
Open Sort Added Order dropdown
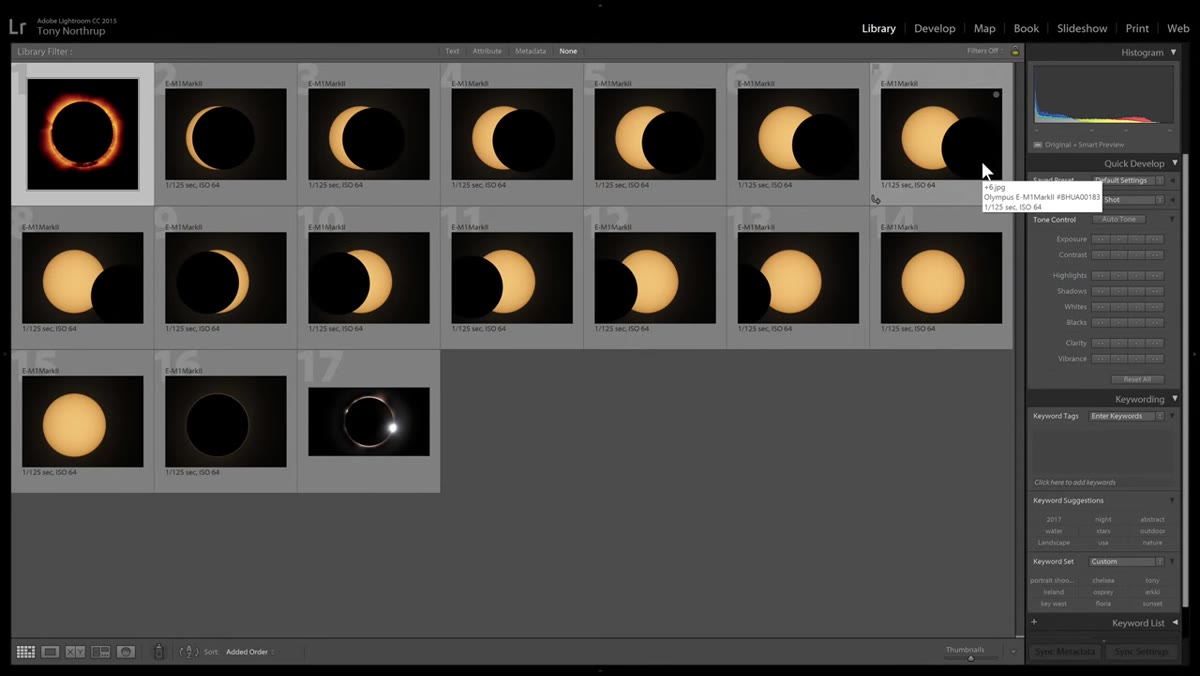click(250, 652)
